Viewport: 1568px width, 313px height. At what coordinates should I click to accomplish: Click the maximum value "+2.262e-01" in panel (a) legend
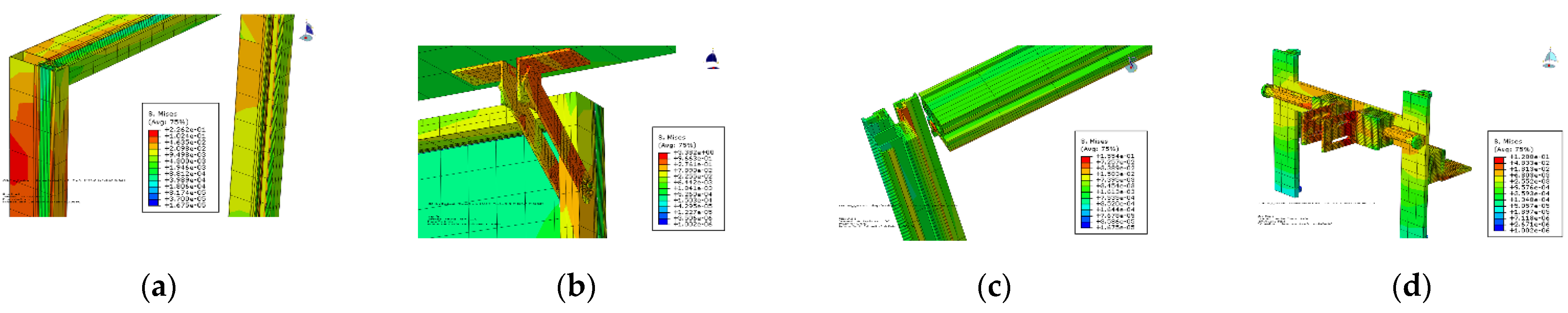185,130
